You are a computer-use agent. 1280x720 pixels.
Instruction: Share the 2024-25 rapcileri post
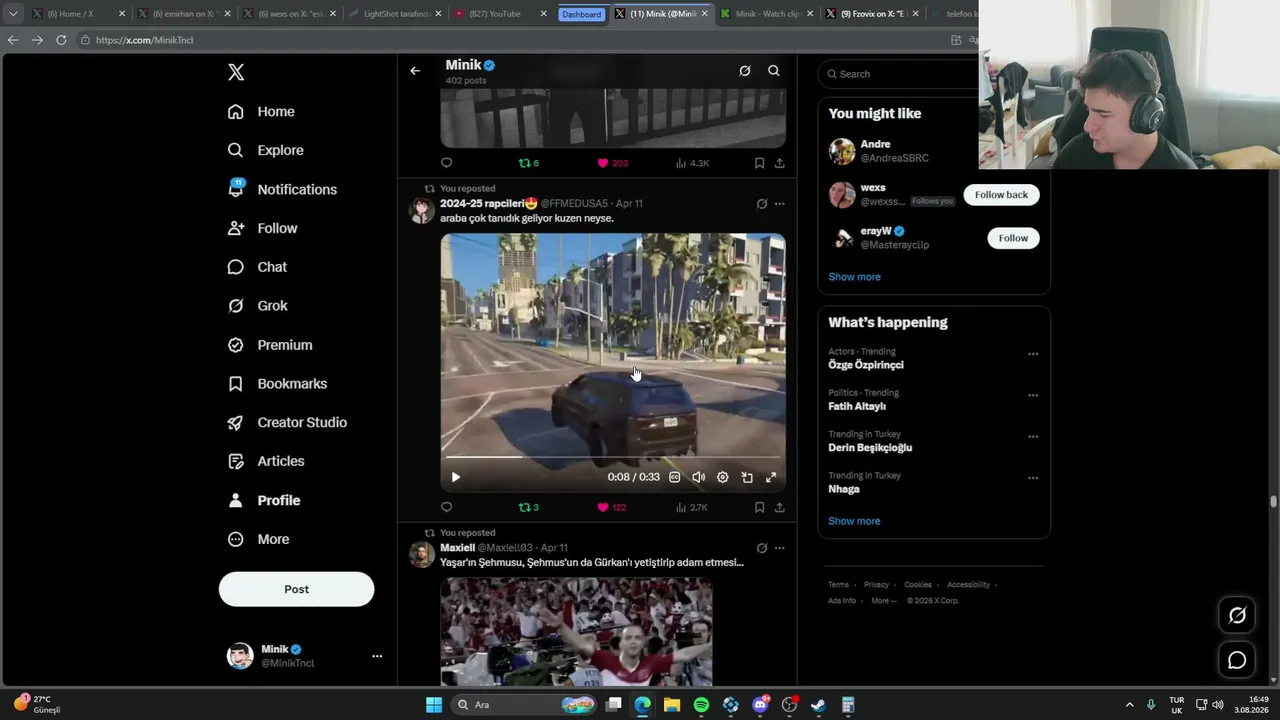780,508
